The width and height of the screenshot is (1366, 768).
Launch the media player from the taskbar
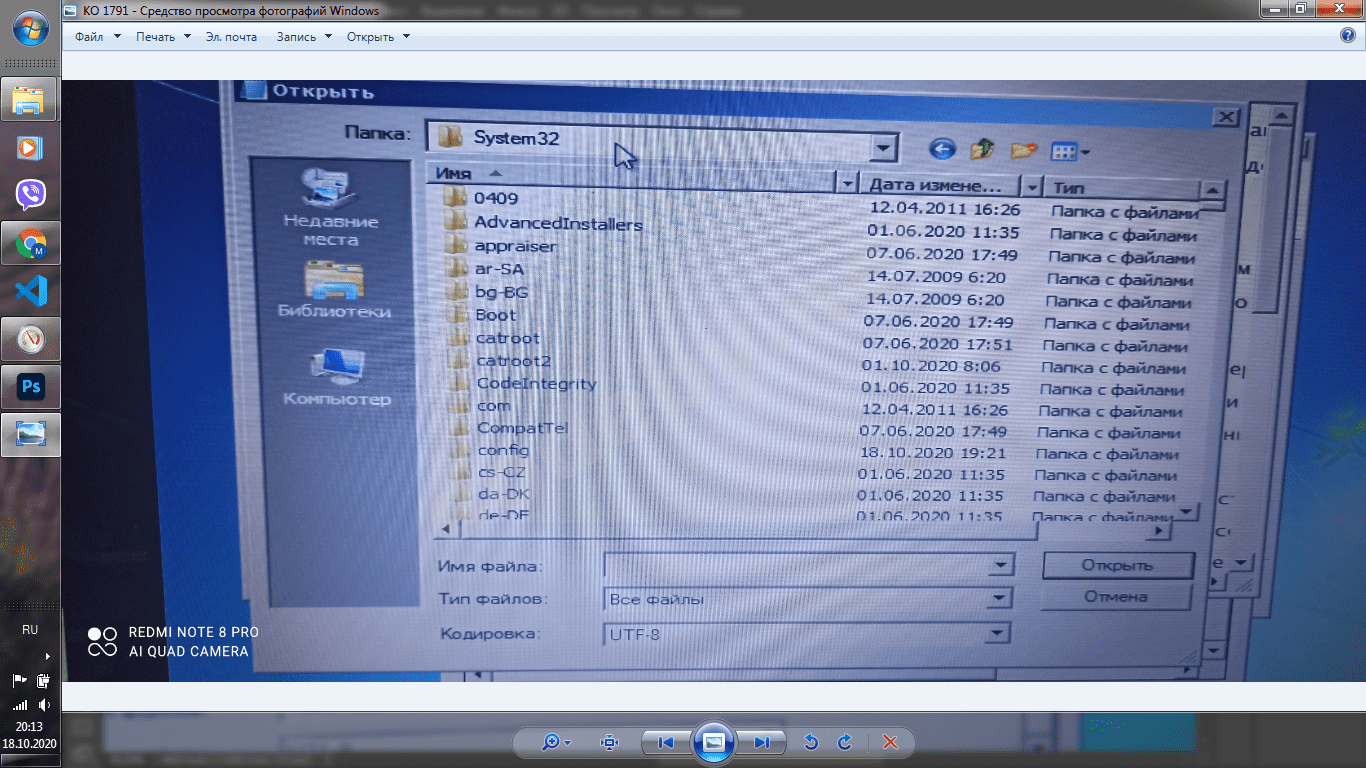tap(30, 148)
